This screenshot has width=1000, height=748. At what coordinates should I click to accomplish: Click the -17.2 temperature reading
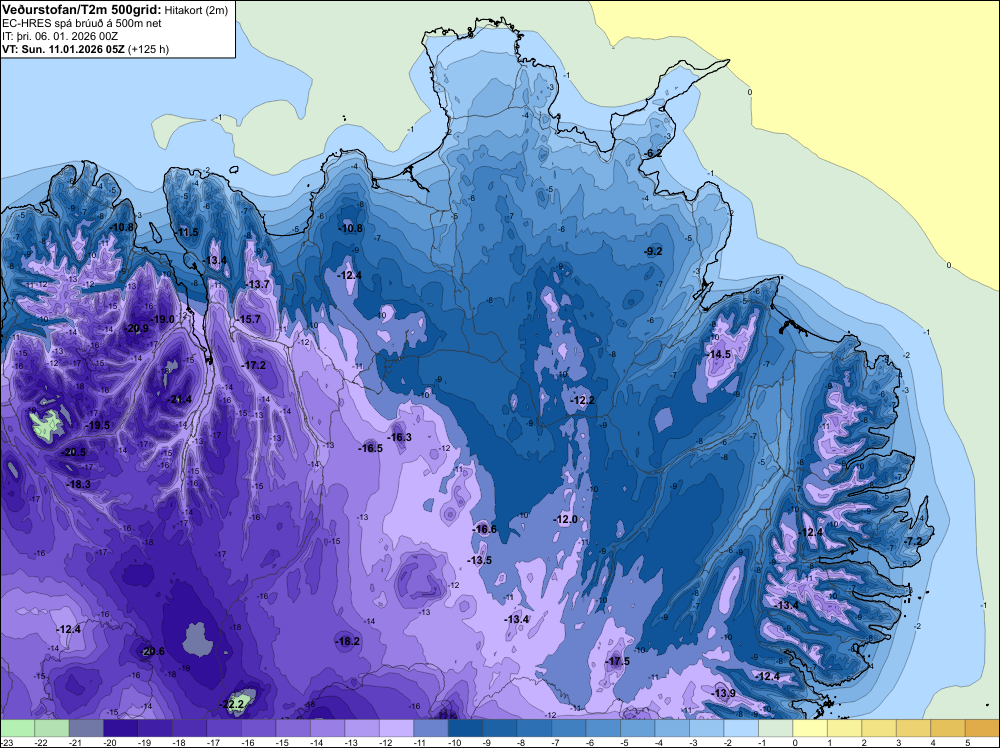click(254, 365)
